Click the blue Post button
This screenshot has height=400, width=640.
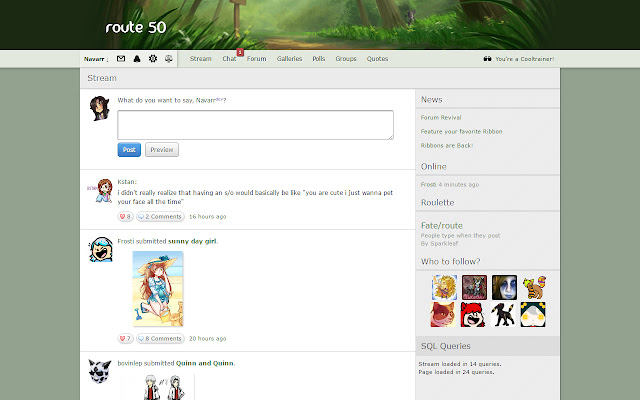click(129, 150)
